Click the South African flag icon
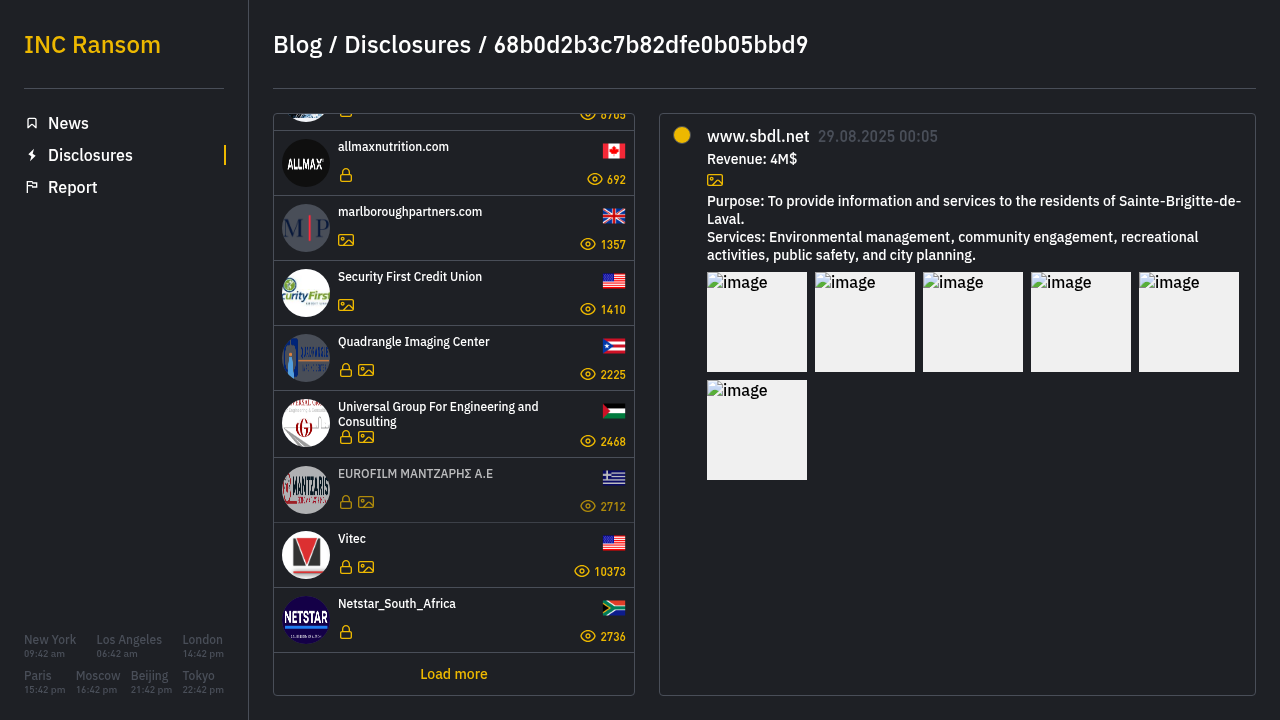Image resolution: width=1280 pixels, height=720 pixels. point(614,608)
